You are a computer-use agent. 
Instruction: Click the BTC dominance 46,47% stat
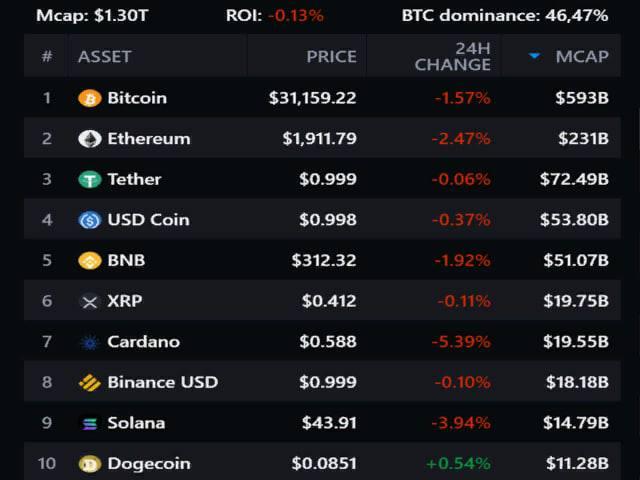(518, 15)
